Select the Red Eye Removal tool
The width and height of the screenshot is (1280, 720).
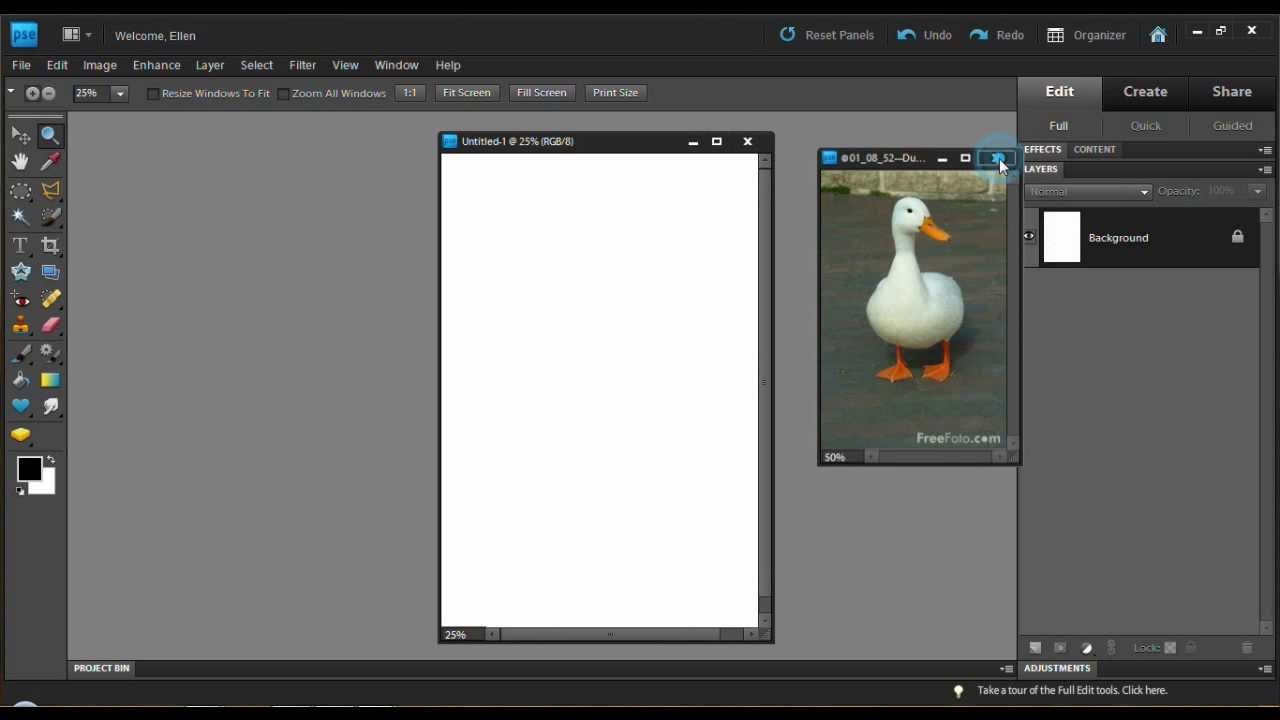tap(20, 299)
